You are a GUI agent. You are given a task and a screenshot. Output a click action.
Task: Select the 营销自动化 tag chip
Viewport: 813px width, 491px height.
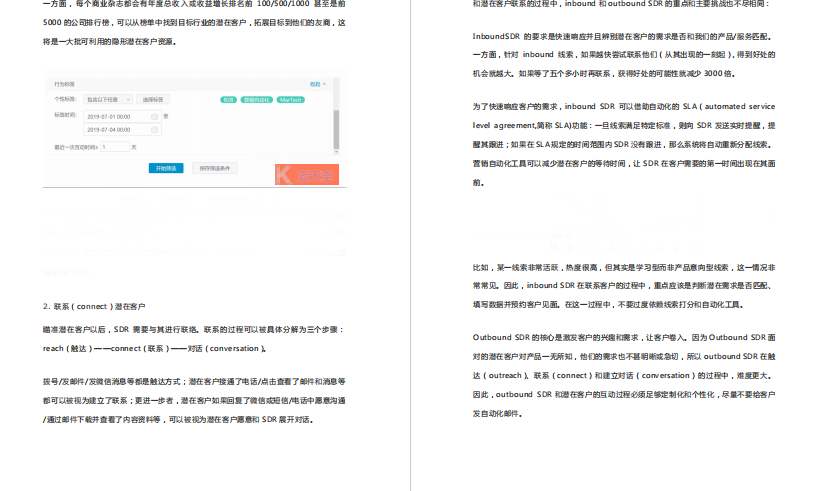tap(255, 100)
